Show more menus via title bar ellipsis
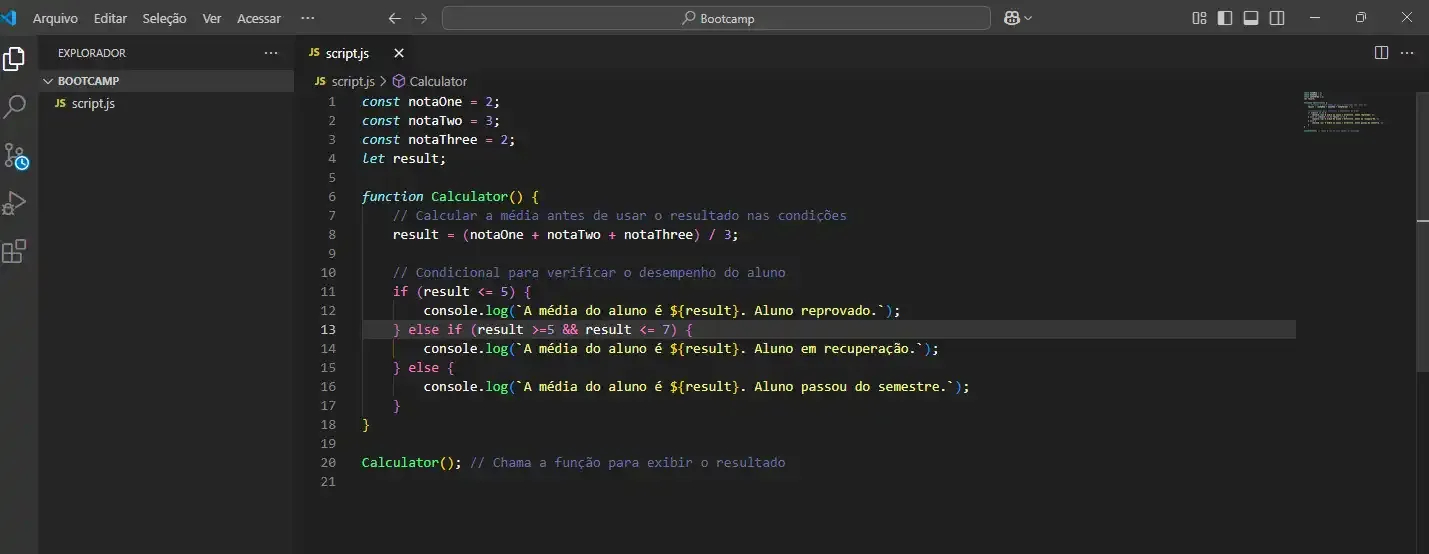 click(307, 18)
